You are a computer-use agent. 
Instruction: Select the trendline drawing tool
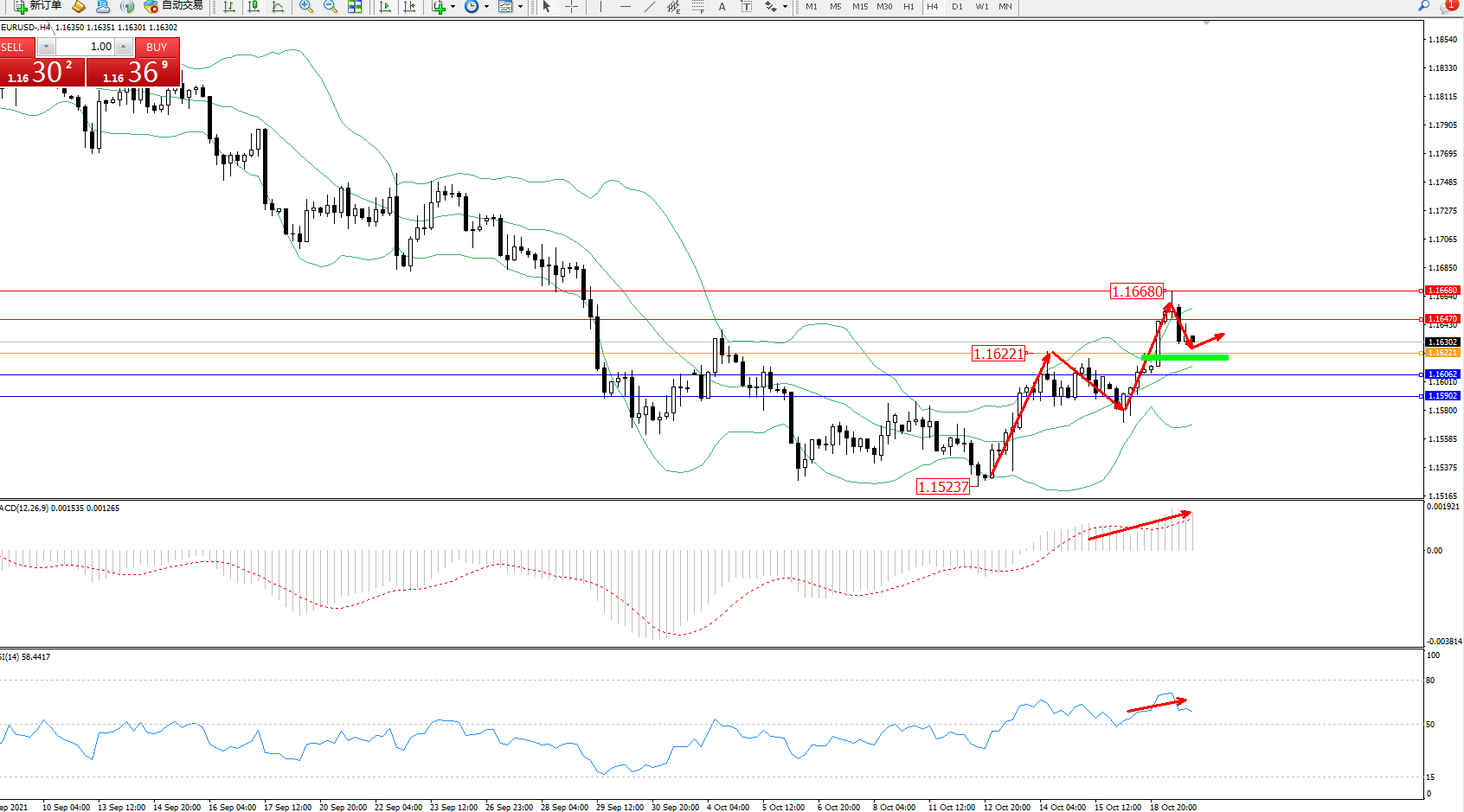point(650,6)
